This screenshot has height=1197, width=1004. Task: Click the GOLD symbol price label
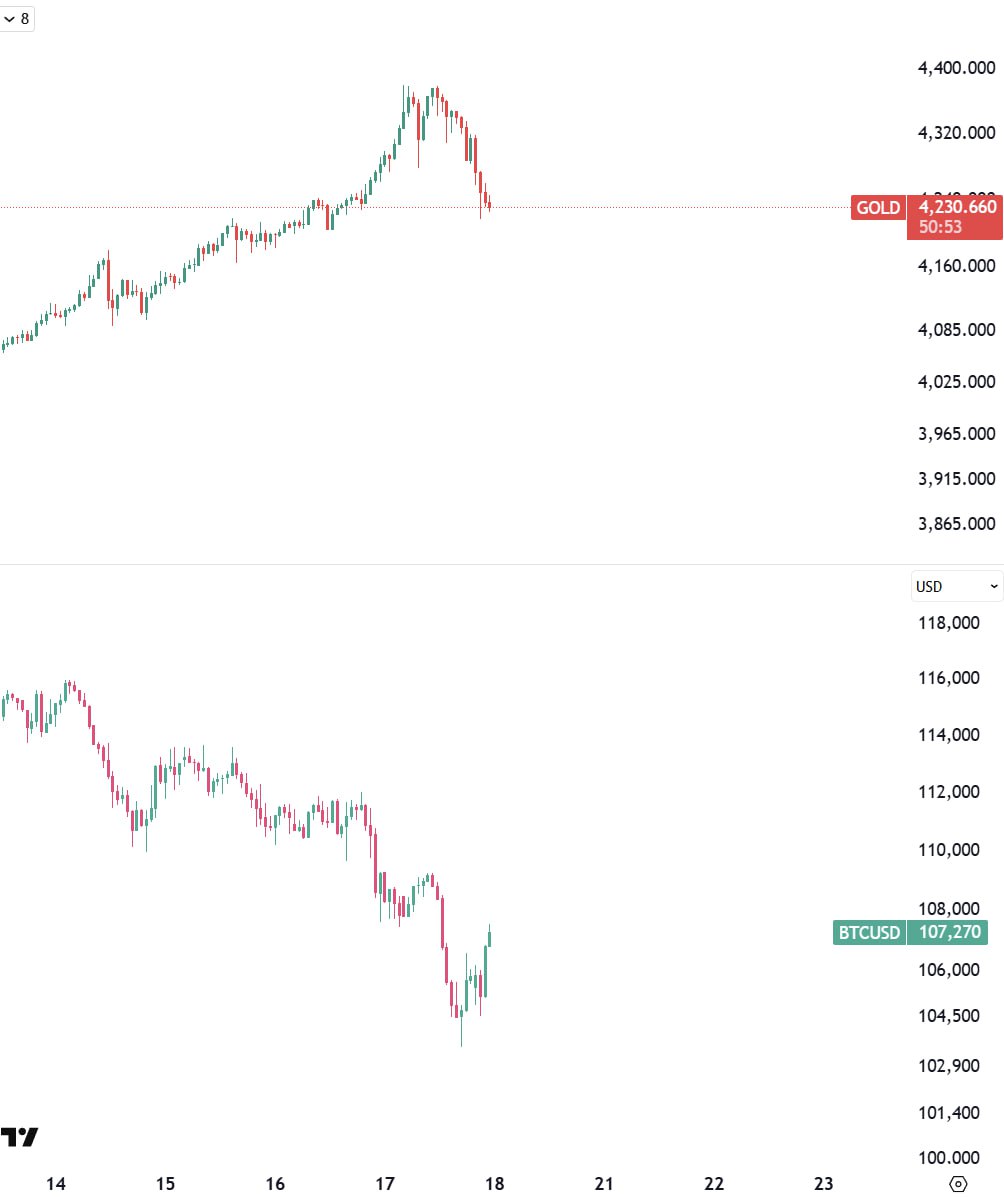point(877,208)
